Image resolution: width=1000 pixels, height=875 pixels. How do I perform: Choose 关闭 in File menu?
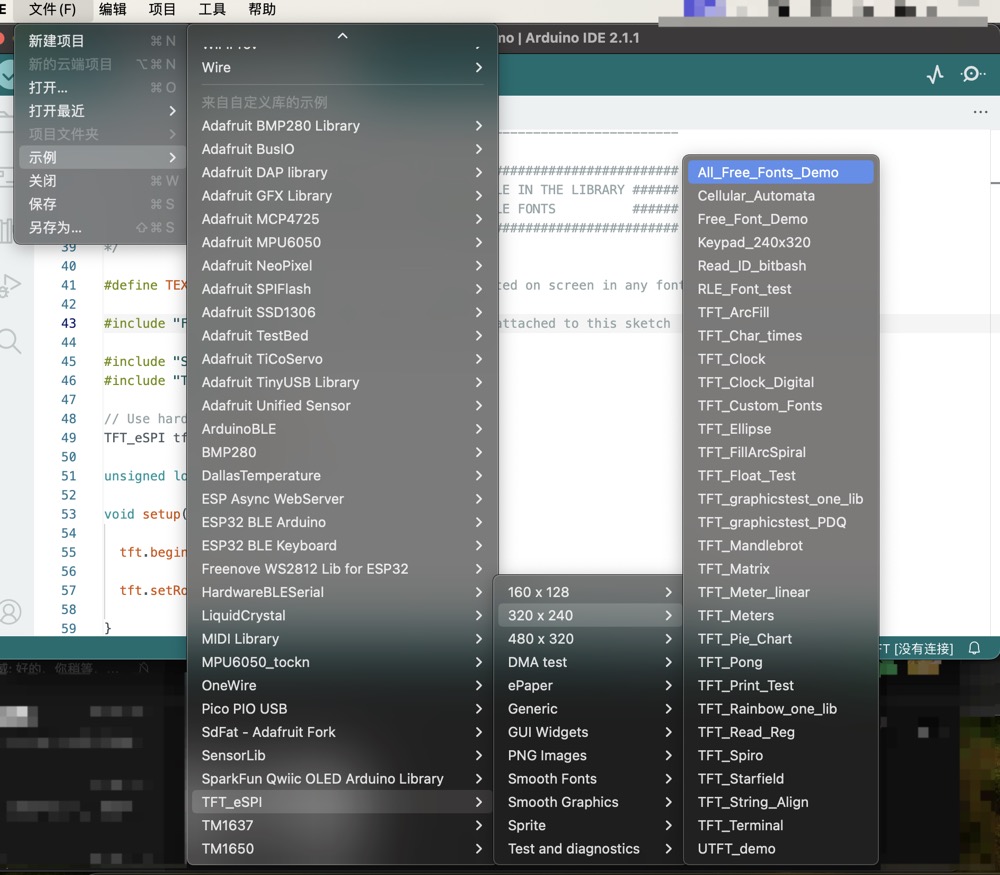pos(101,180)
